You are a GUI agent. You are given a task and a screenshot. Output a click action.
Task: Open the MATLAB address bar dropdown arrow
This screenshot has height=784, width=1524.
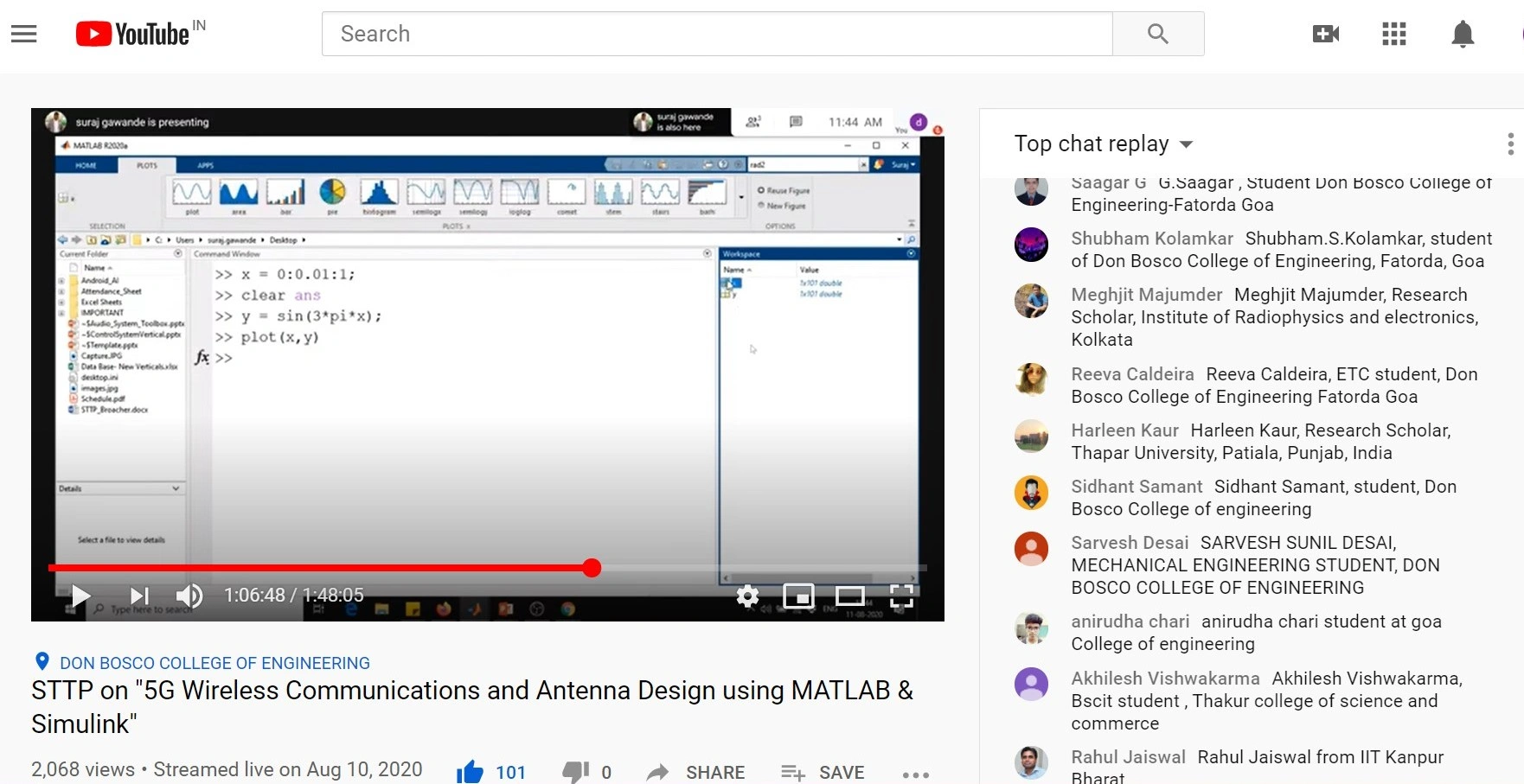tap(900, 239)
